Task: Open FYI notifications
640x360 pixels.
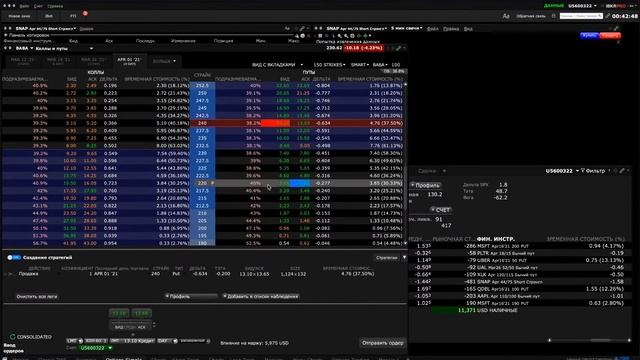Action: click(x=73, y=16)
